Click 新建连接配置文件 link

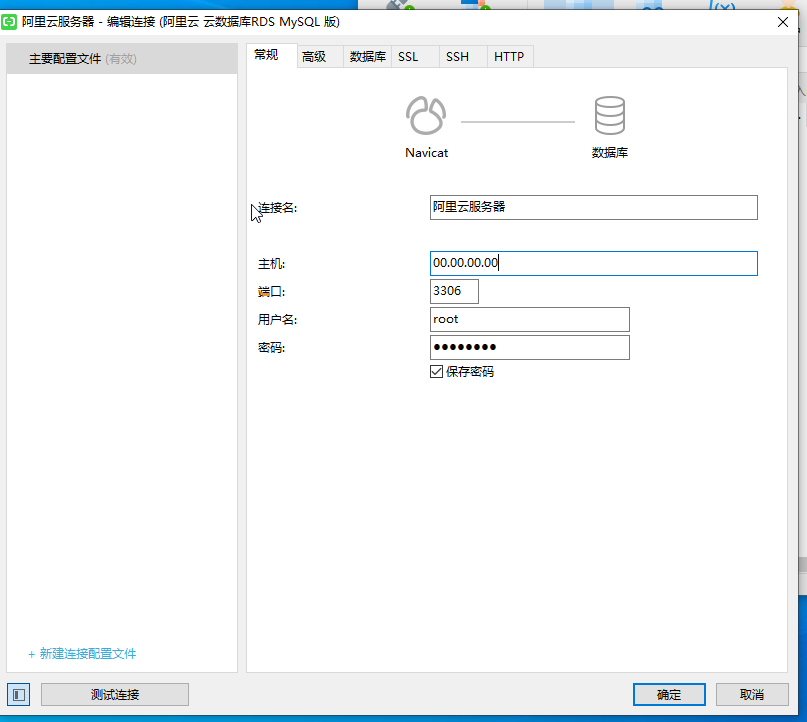click(82, 654)
